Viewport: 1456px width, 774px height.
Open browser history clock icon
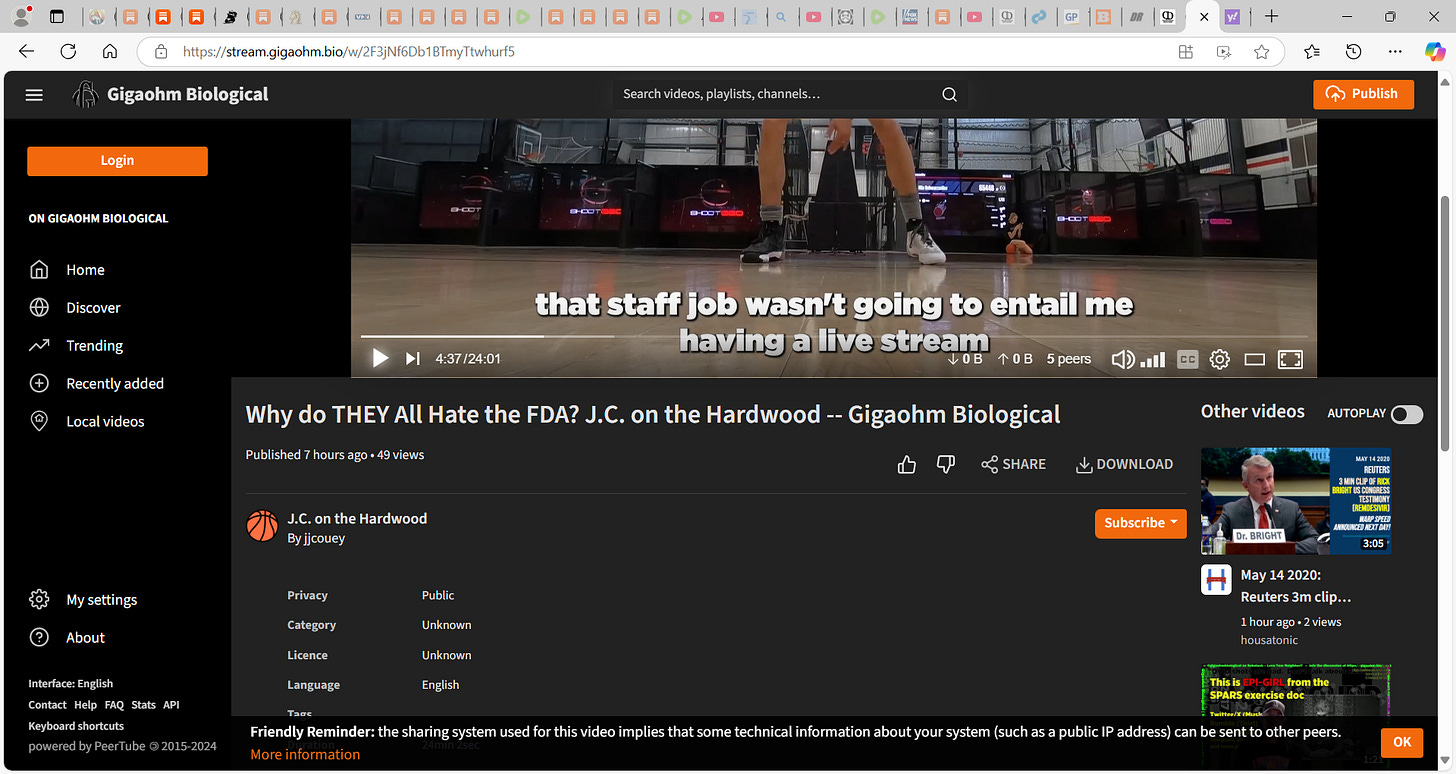[x=1353, y=51]
